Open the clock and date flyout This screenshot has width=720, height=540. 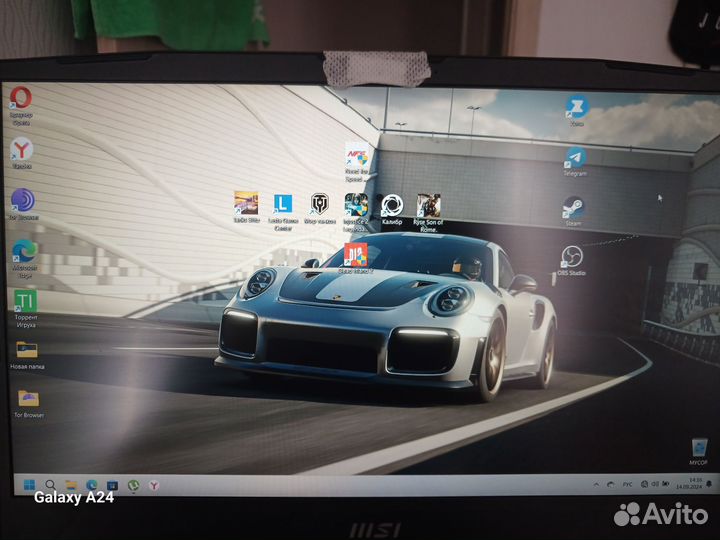point(689,484)
